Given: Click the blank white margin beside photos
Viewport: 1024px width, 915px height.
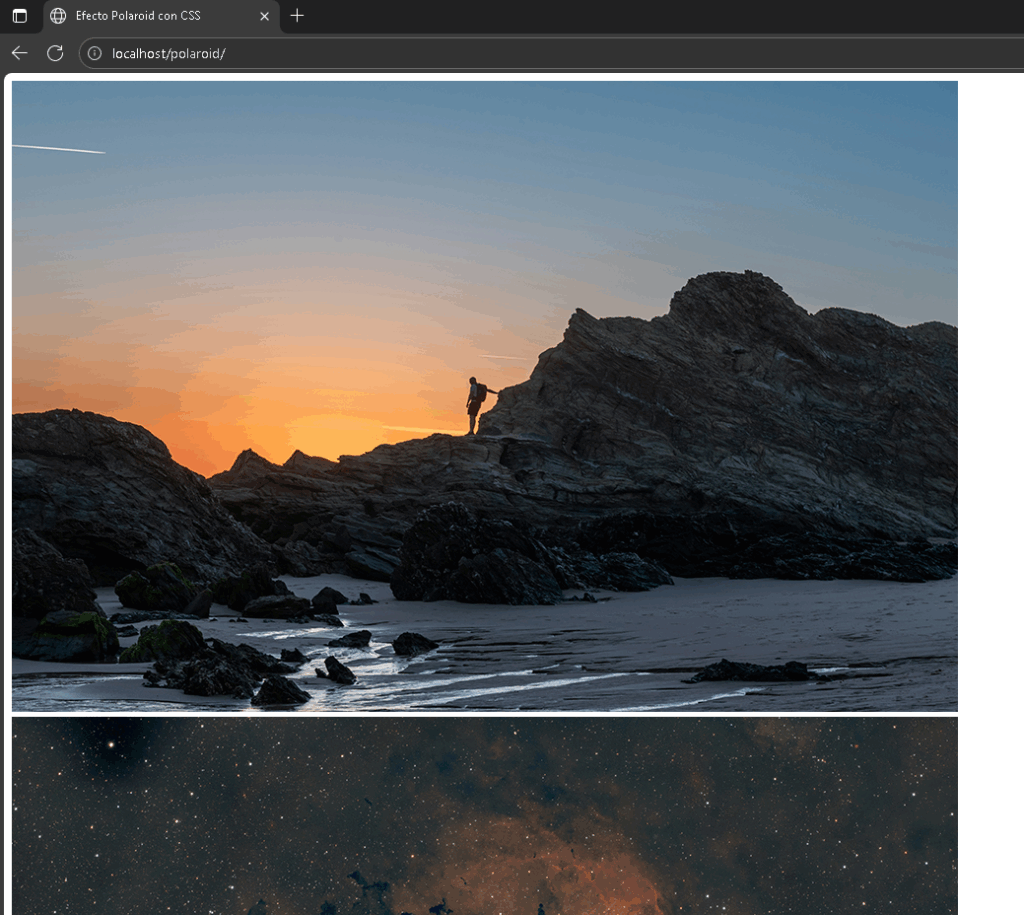Looking at the screenshot, I should (x=990, y=400).
